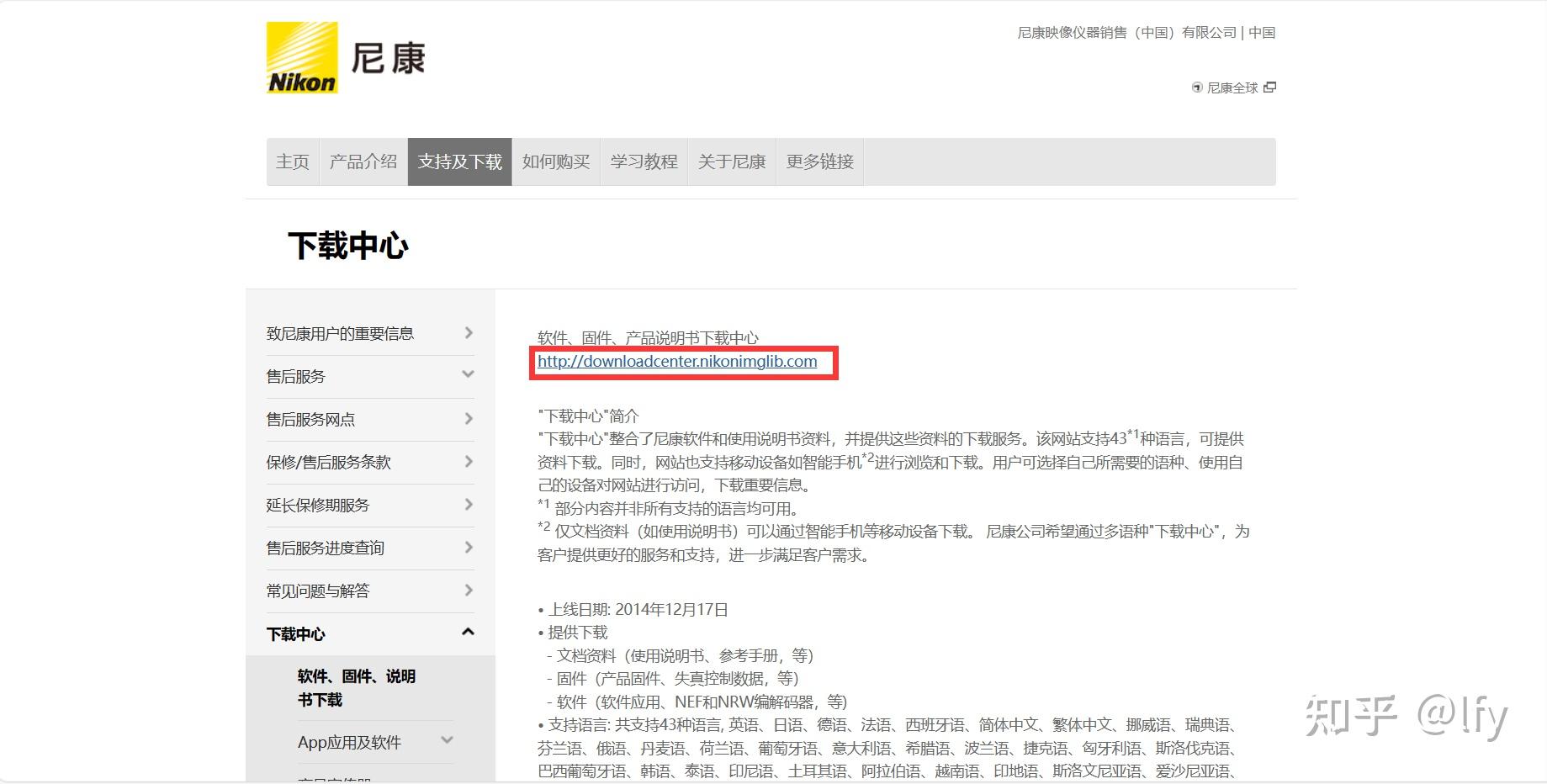
Task: Collapse the 下载中心 sidebar section
Action: pos(468,633)
